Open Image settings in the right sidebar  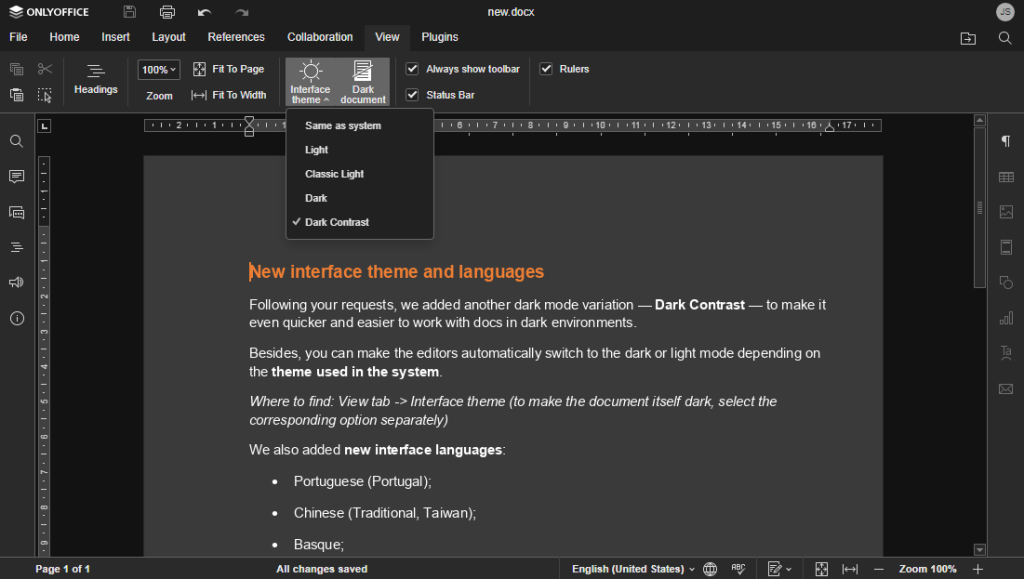click(x=1006, y=211)
